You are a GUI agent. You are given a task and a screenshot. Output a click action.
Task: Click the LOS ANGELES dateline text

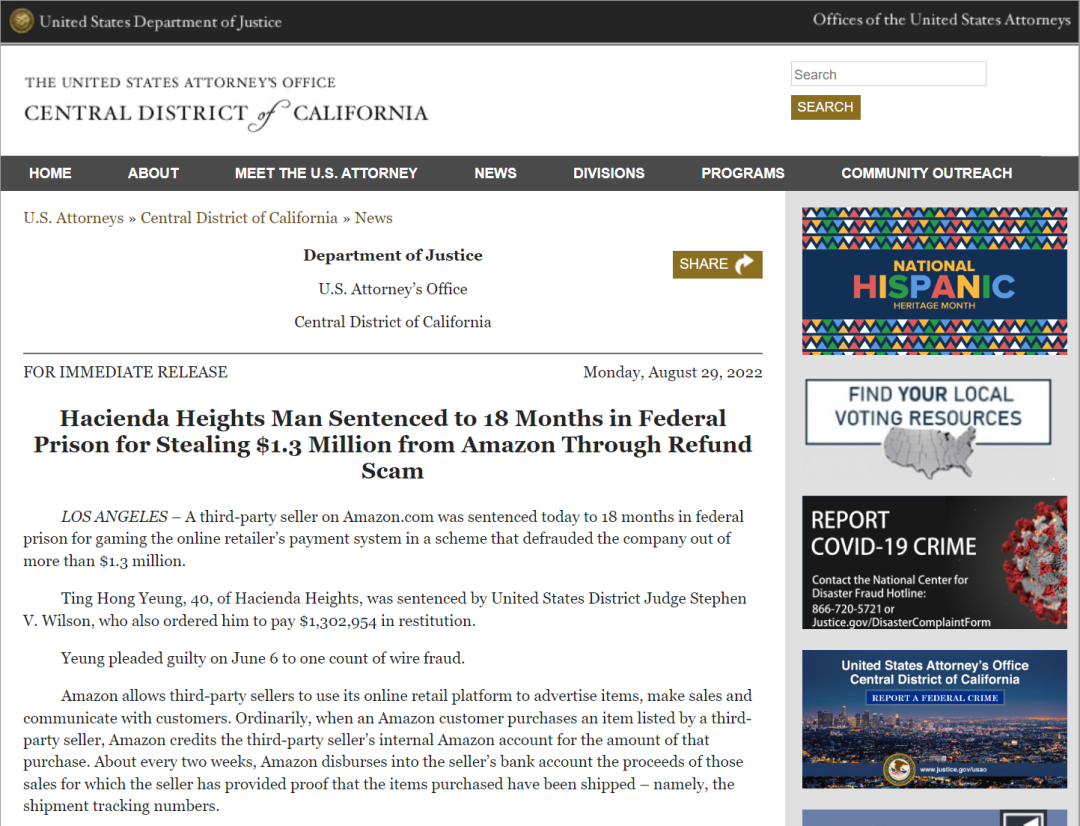pyautogui.click(x=114, y=517)
